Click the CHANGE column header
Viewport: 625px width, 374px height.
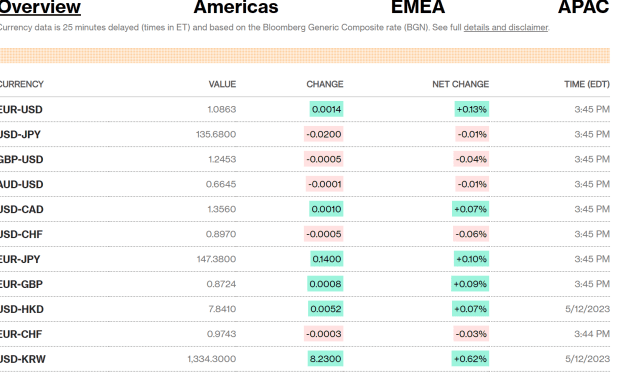[x=324, y=84]
